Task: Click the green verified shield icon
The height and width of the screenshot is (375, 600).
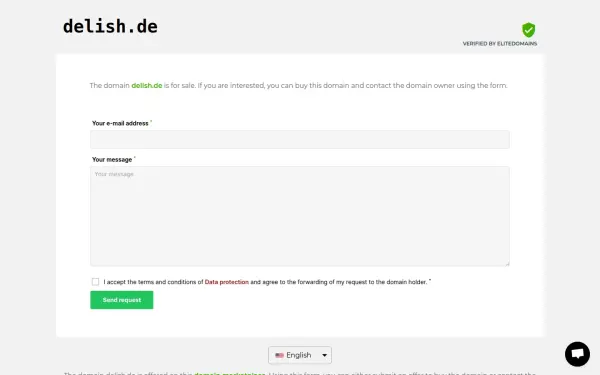Action: tap(528, 30)
